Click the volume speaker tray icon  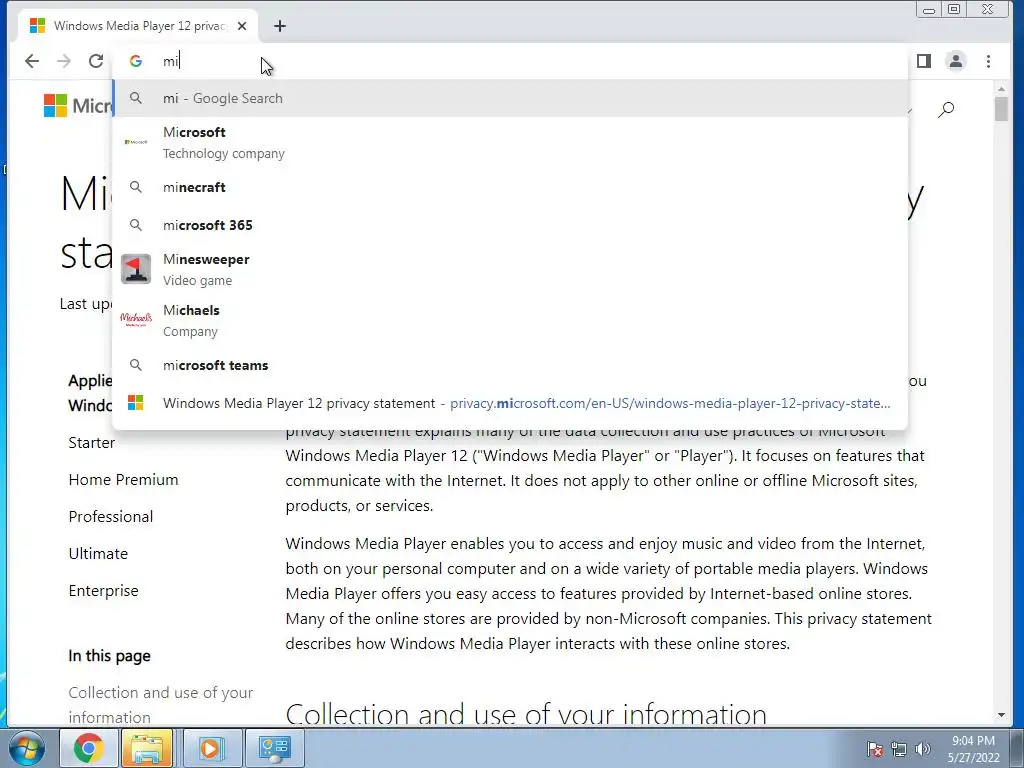point(922,749)
